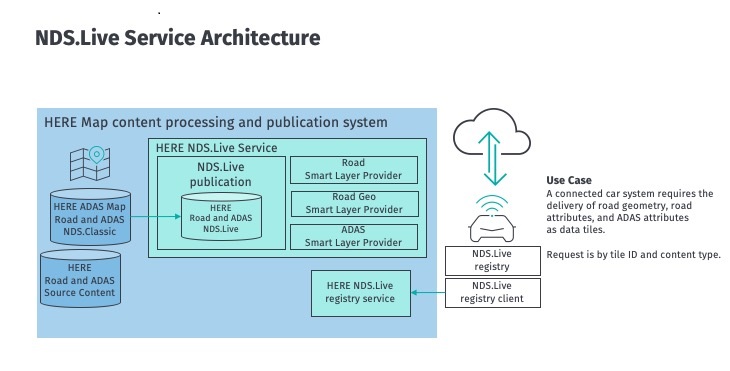
Task: Click the connected car icon
Action: pos(492,229)
